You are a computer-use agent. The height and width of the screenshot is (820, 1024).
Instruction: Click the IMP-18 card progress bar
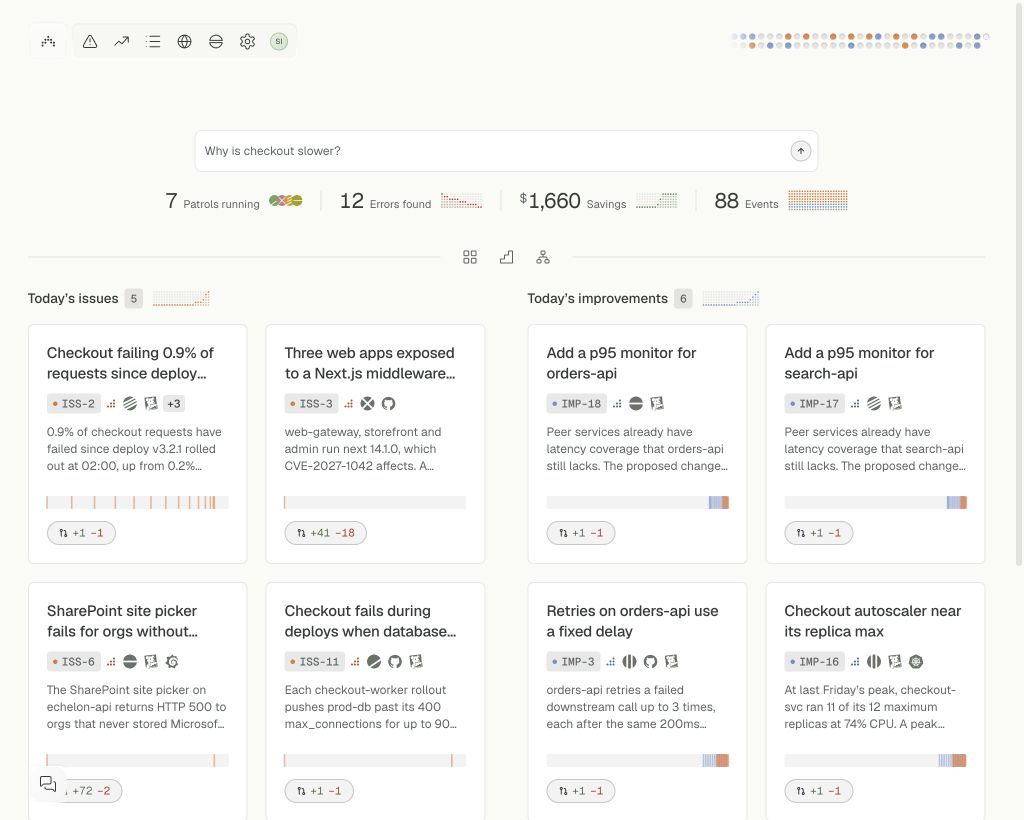tap(637, 502)
